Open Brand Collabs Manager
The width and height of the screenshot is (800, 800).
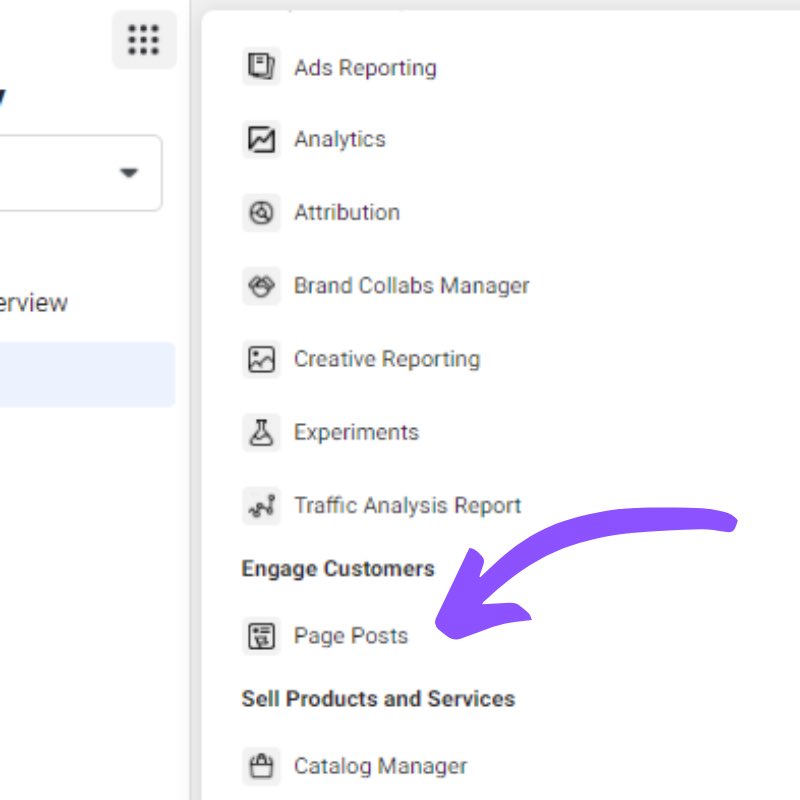(x=412, y=286)
